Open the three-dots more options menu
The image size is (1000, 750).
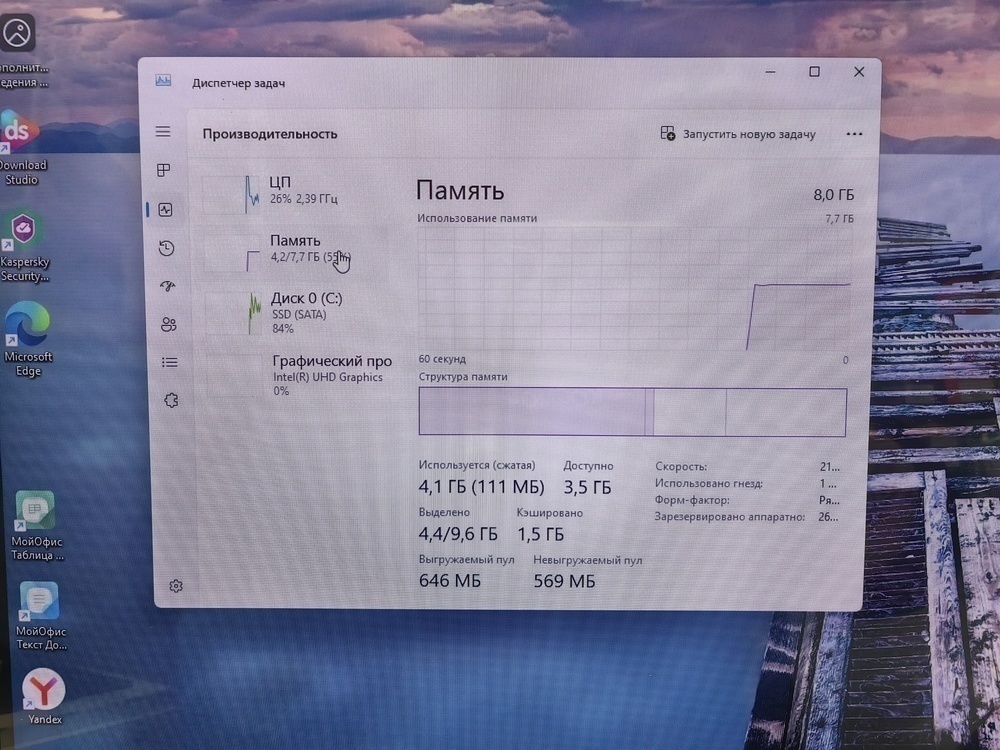click(854, 134)
